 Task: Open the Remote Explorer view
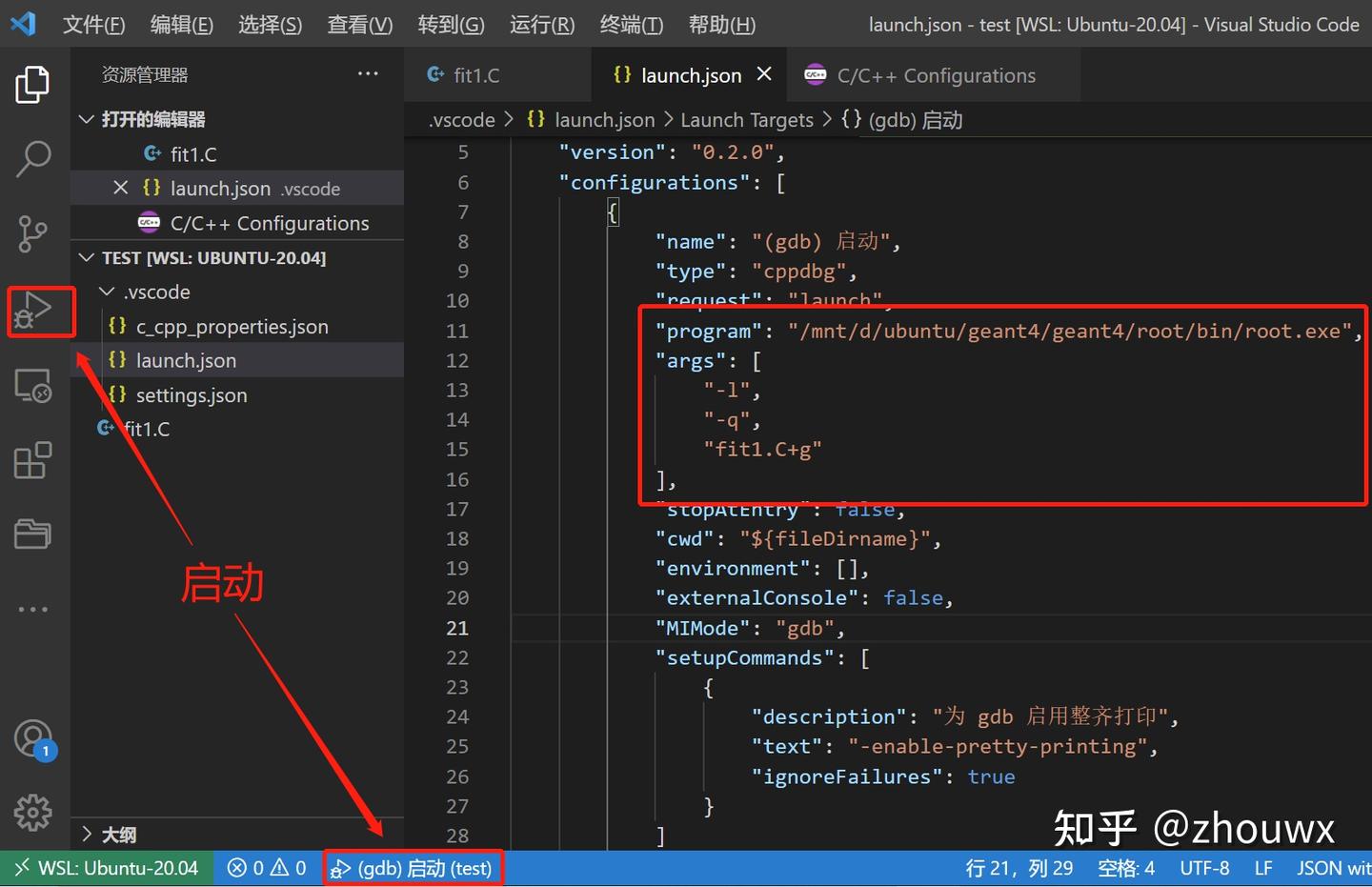tap(32, 385)
